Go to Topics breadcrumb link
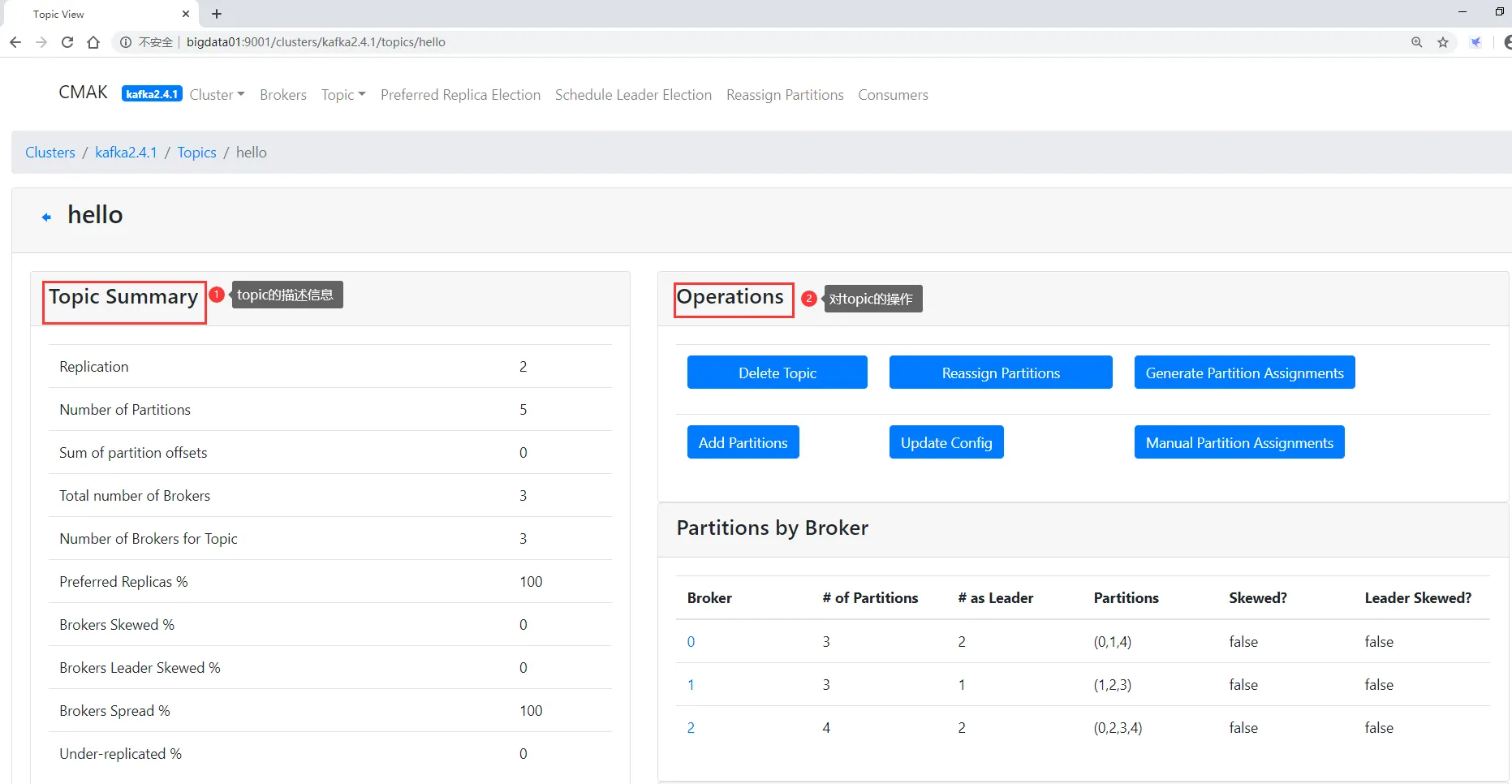 tap(197, 153)
